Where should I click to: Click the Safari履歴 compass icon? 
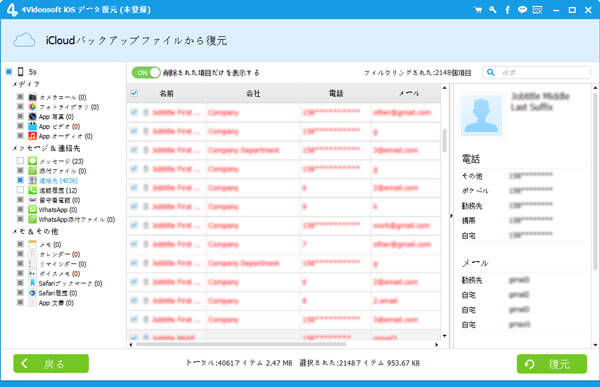[x=33, y=293]
